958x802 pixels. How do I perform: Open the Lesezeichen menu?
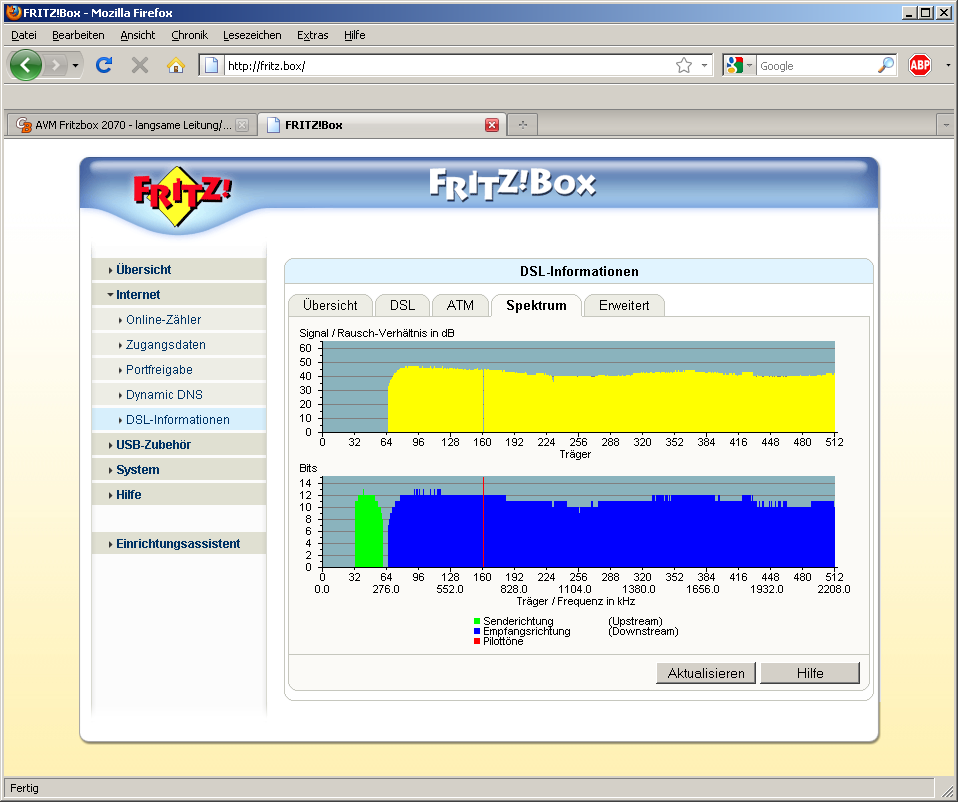(x=252, y=35)
